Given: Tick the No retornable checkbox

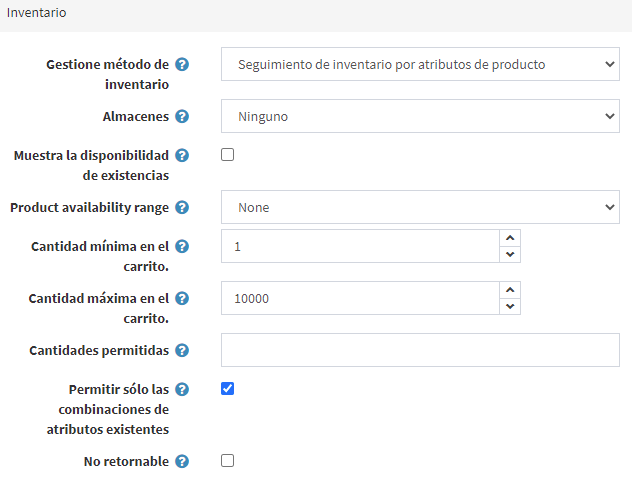Looking at the screenshot, I should tap(227, 461).
